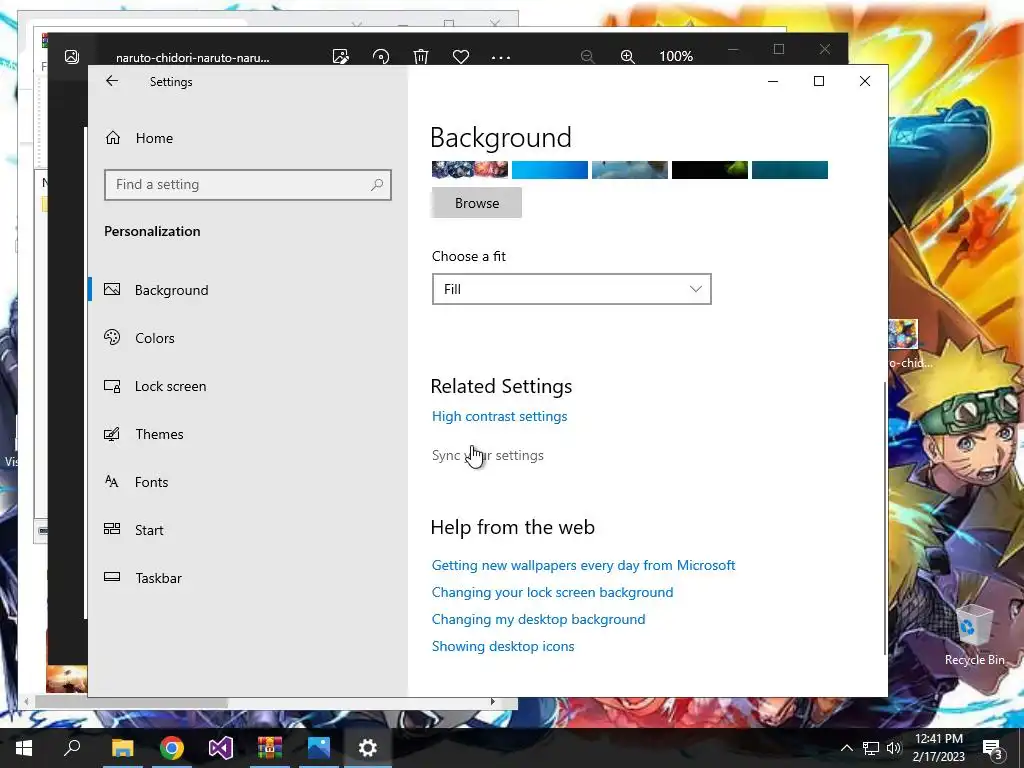Open the Windows Start menu

24,748
